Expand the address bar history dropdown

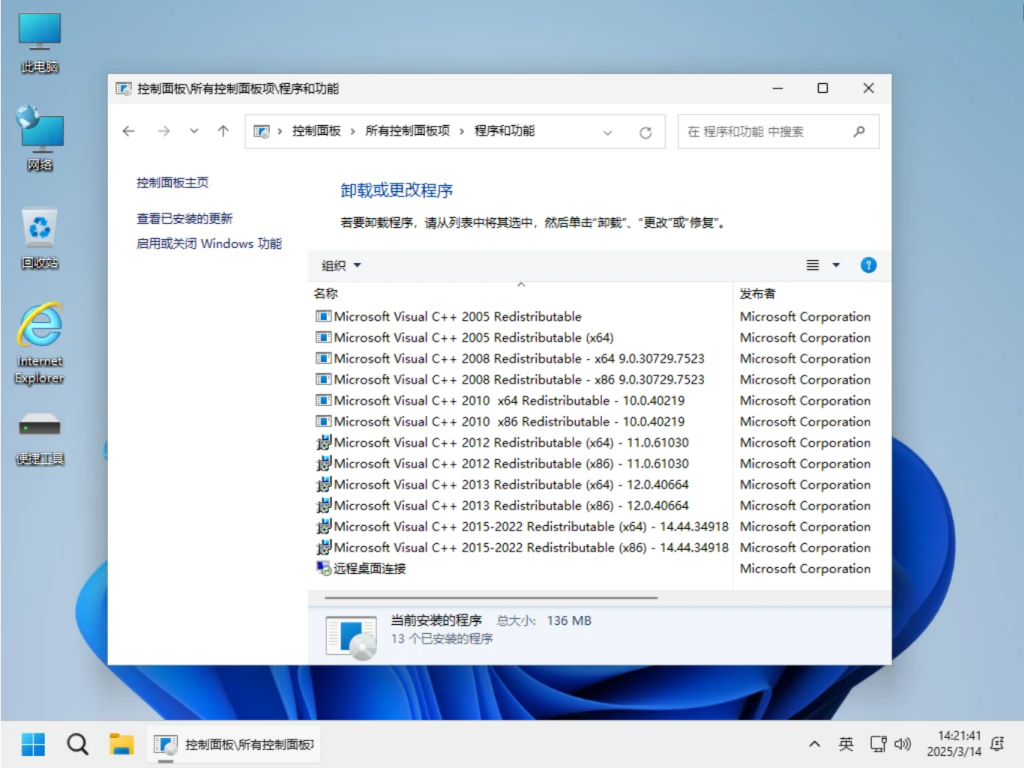point(607,133)
